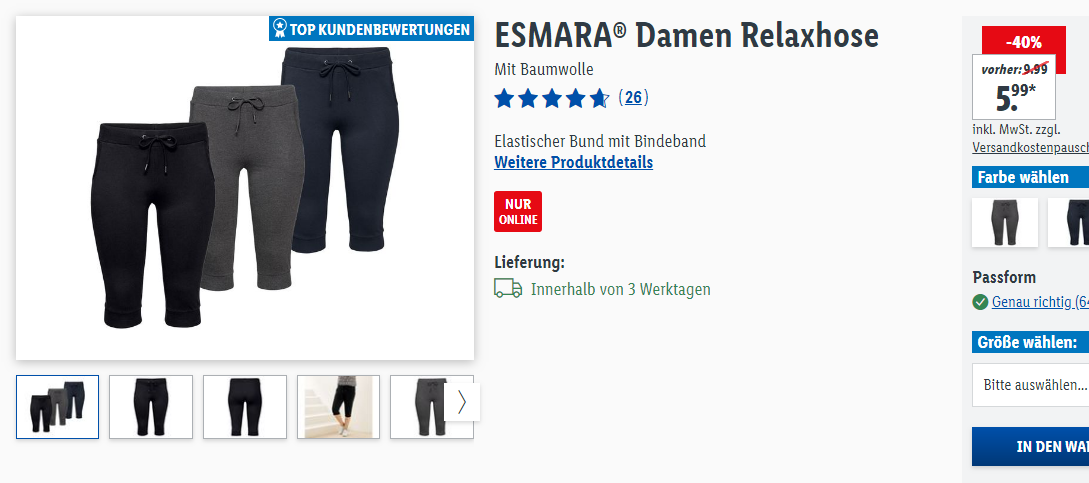Click the -40% discount label
The image size is (1089, 483).
(x=1024, y=42)
